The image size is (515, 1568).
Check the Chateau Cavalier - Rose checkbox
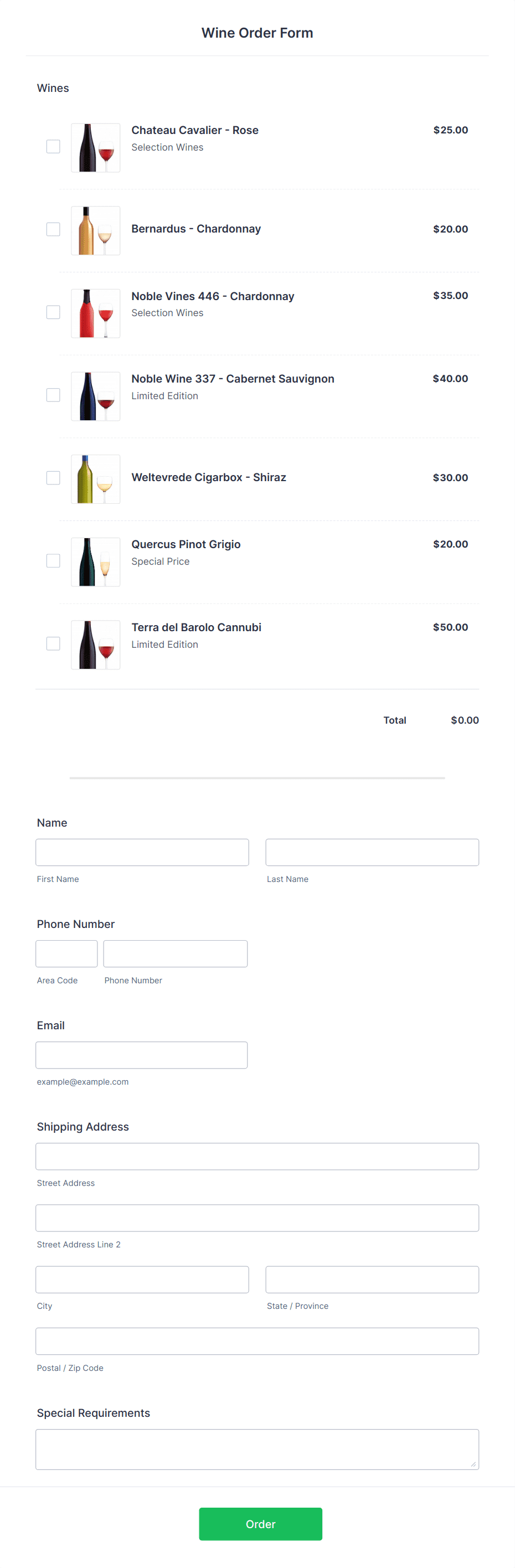coord(53,146)
